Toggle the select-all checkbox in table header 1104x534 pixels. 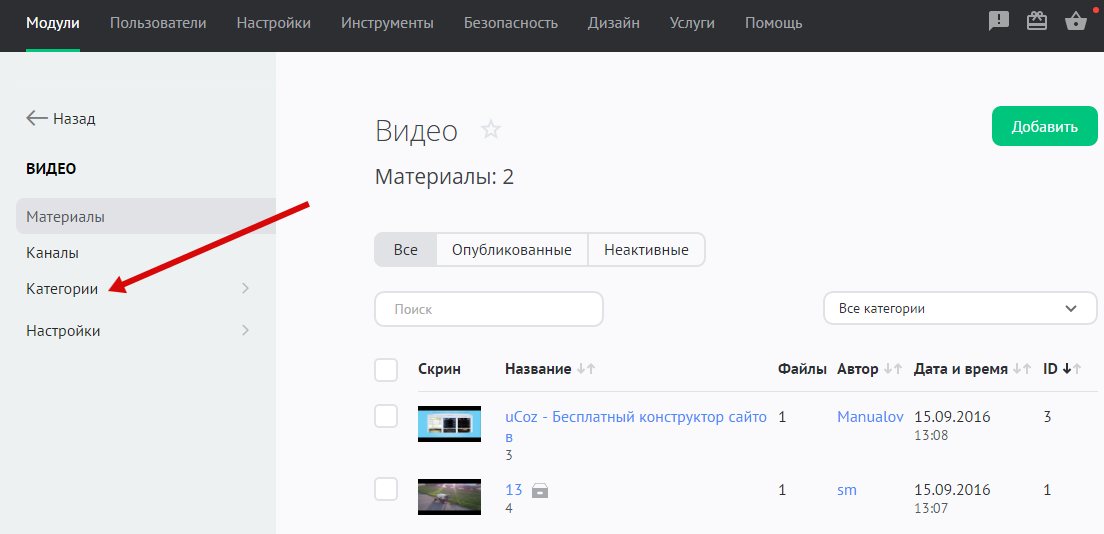click(386, 370)
